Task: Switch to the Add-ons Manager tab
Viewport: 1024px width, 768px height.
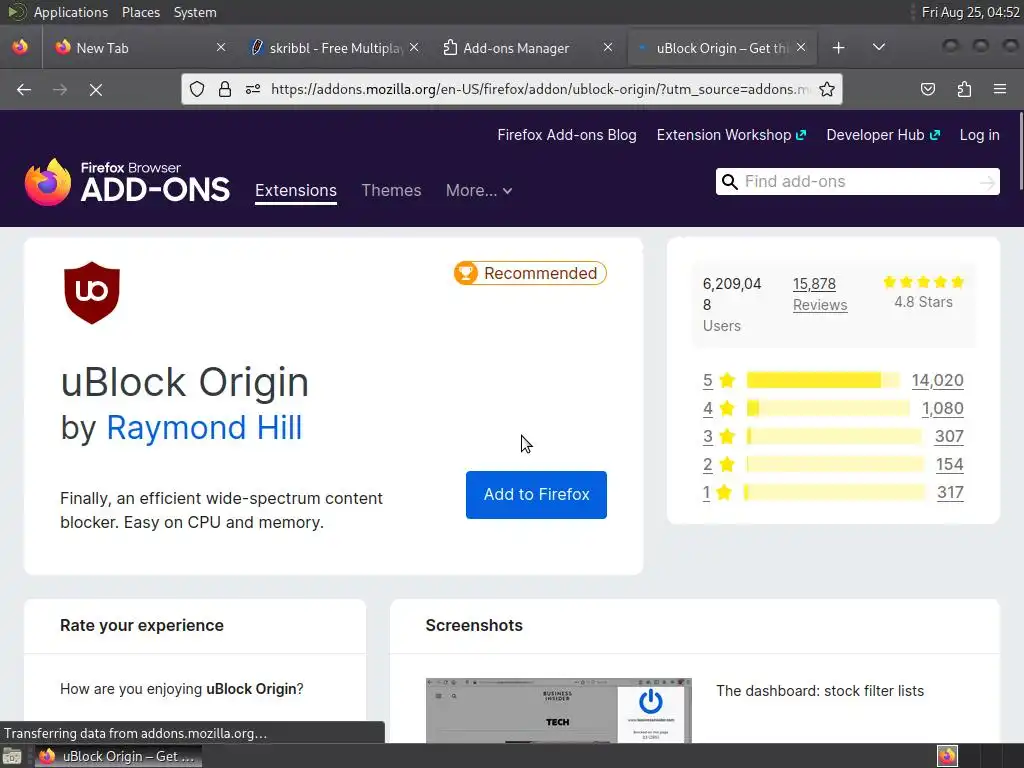Action: [x=528, y=48]
